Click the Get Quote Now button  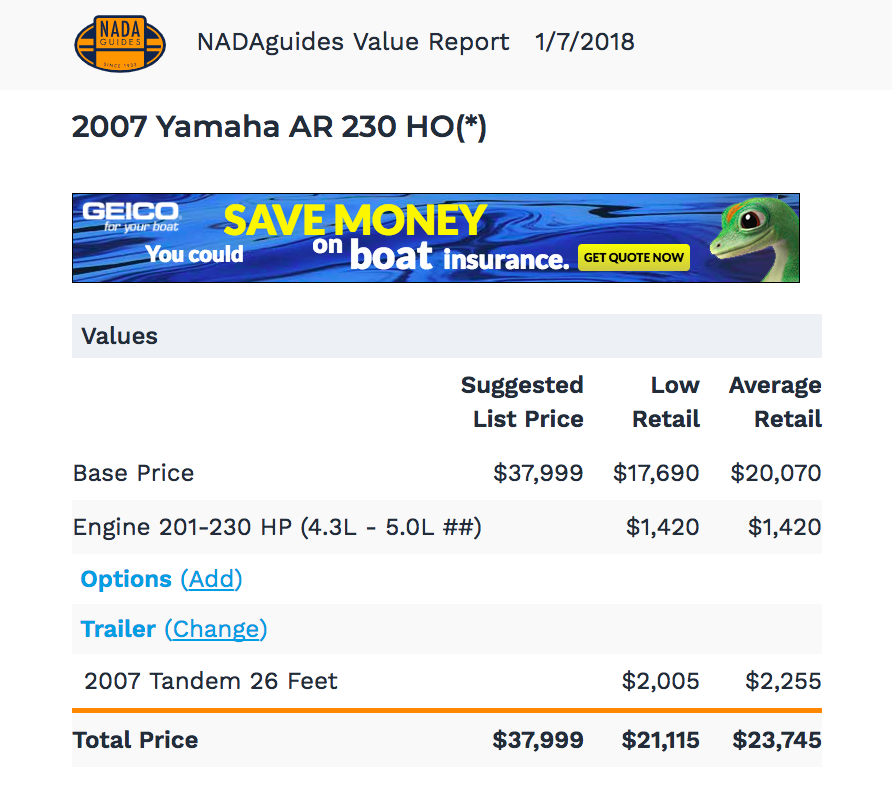pos(634,257)
